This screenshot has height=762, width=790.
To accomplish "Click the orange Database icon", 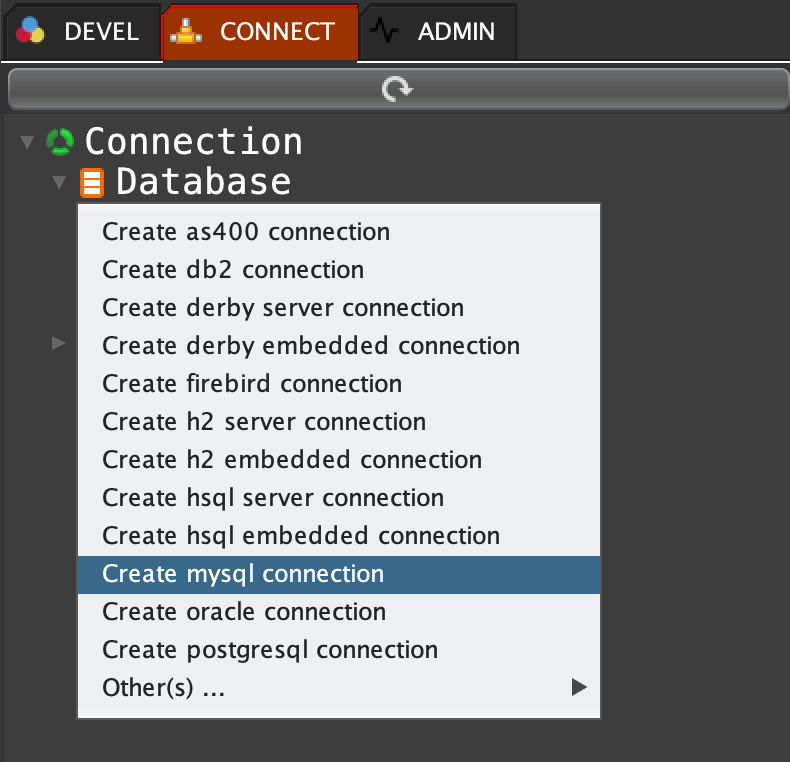I will pos(92,183).
